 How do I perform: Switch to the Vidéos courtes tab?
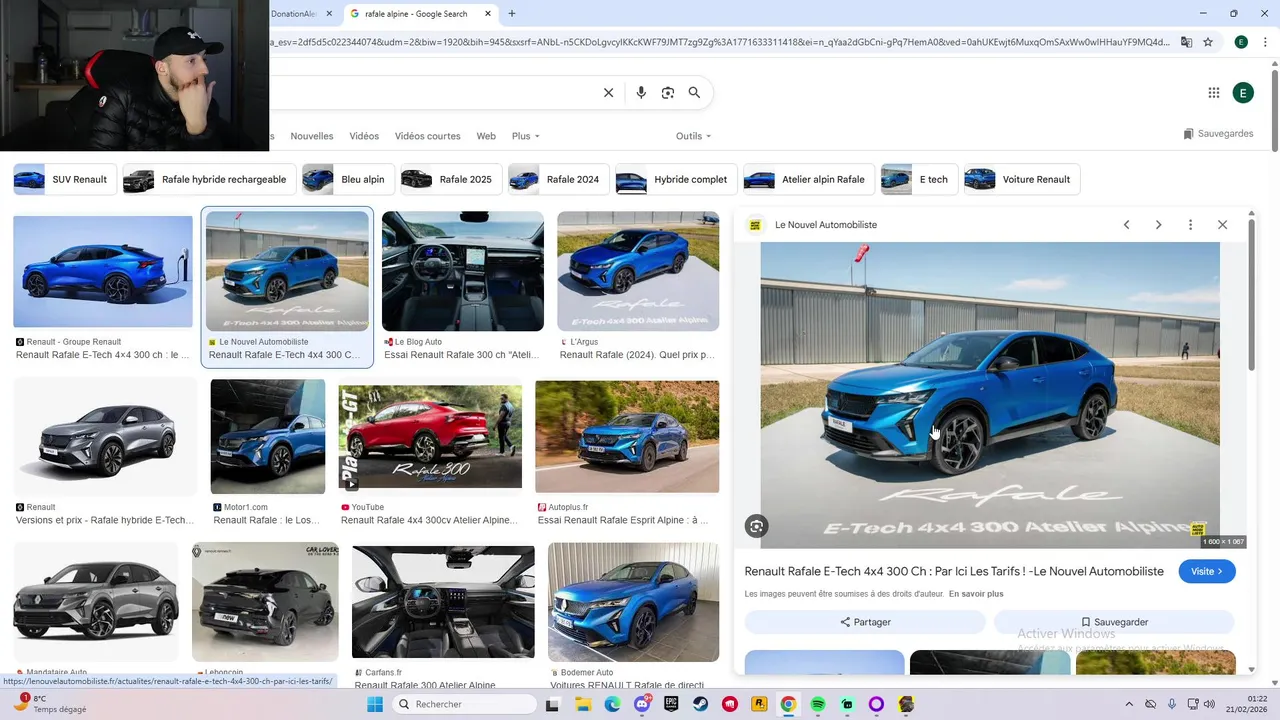pyautogui.click(x=427, y=136)
